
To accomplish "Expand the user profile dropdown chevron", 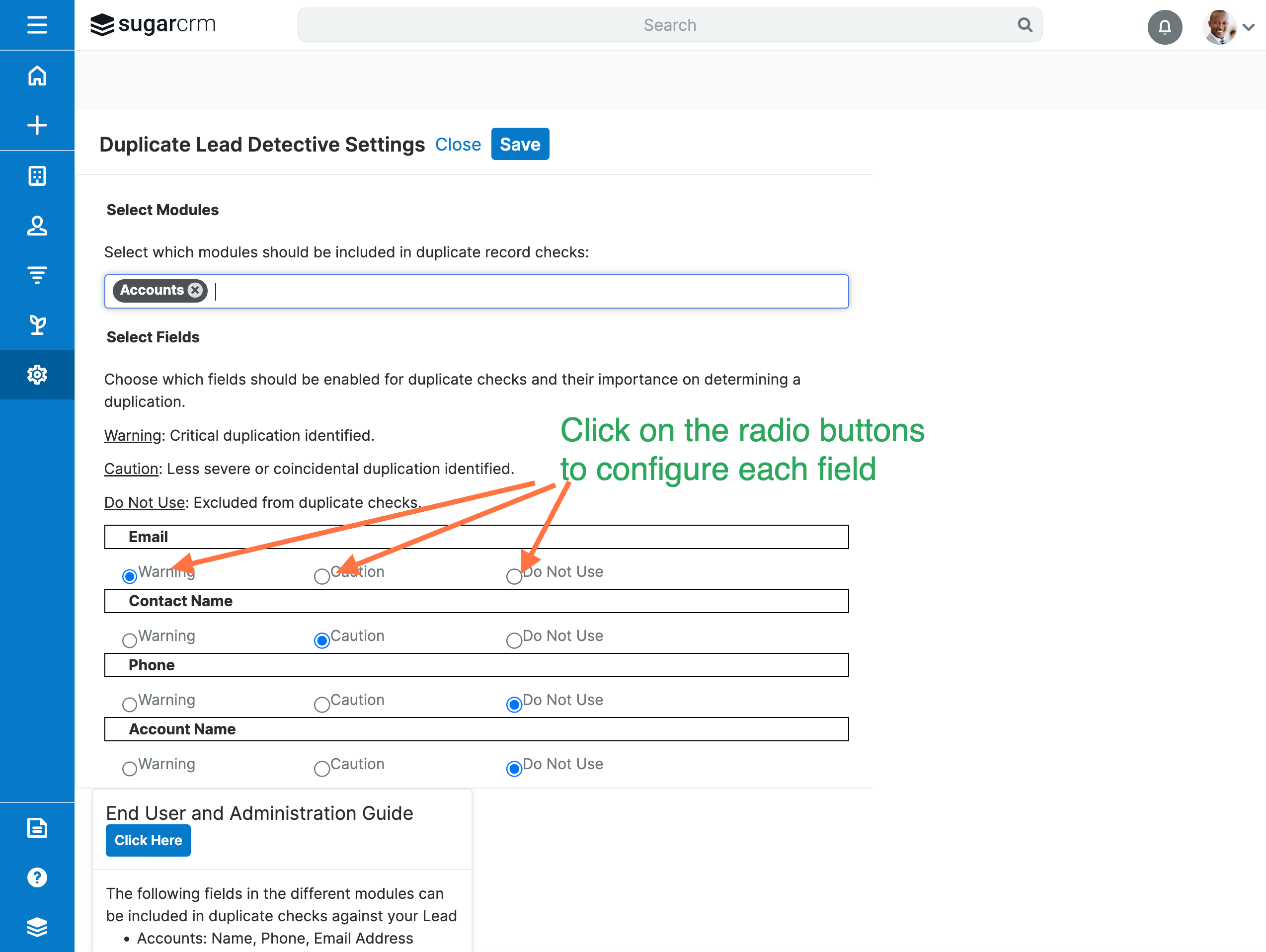I will click(1248, 27).
